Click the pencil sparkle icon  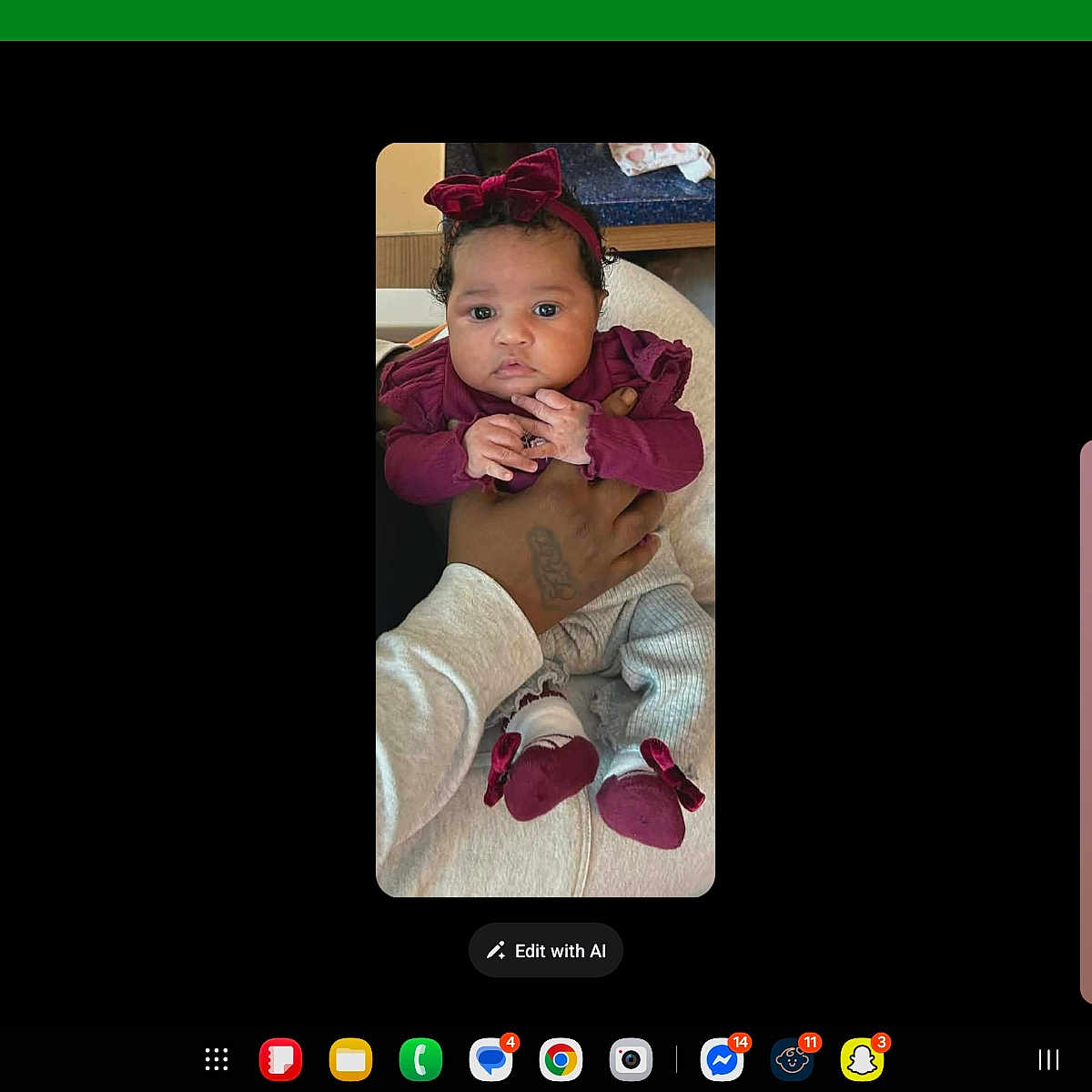point(496,951)
